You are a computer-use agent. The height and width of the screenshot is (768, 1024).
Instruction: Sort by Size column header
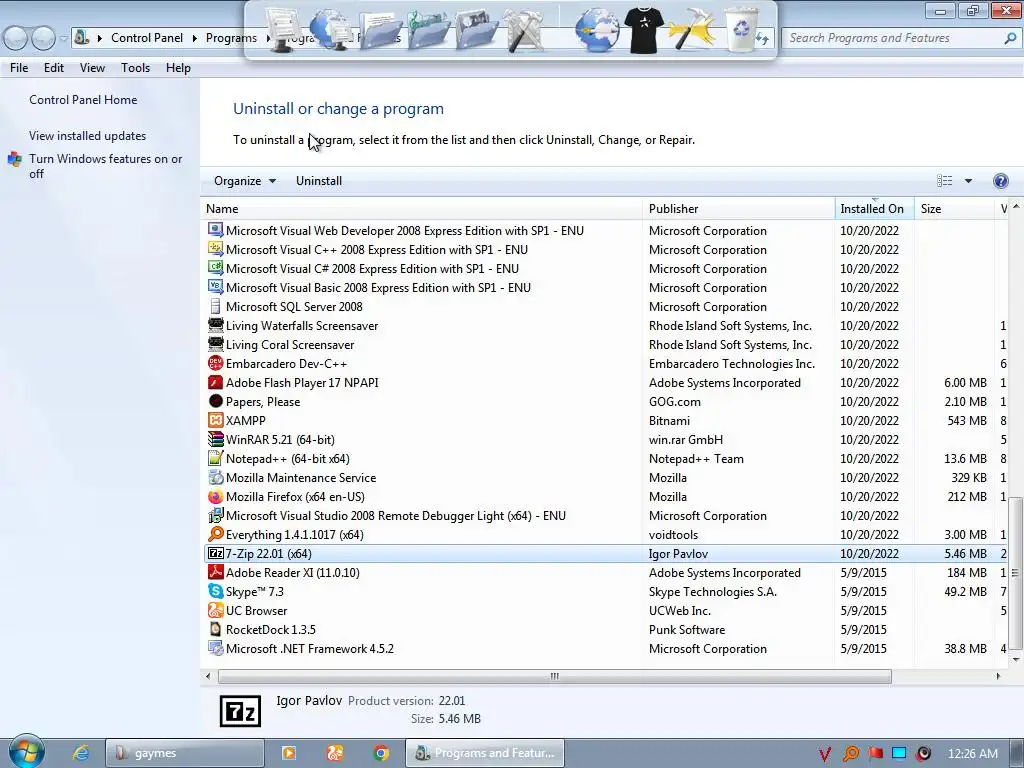[955, 208]
